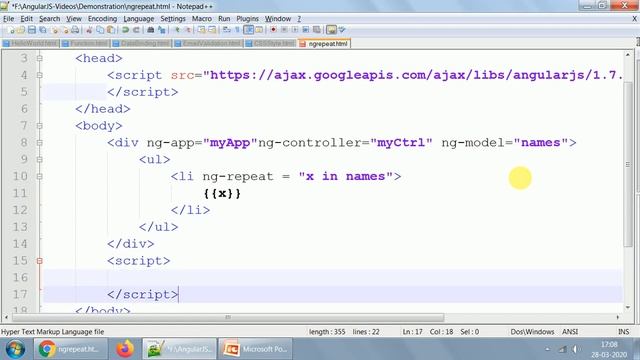
Task: Collapse the div fold marker on line 8
Action: point(40,143)
